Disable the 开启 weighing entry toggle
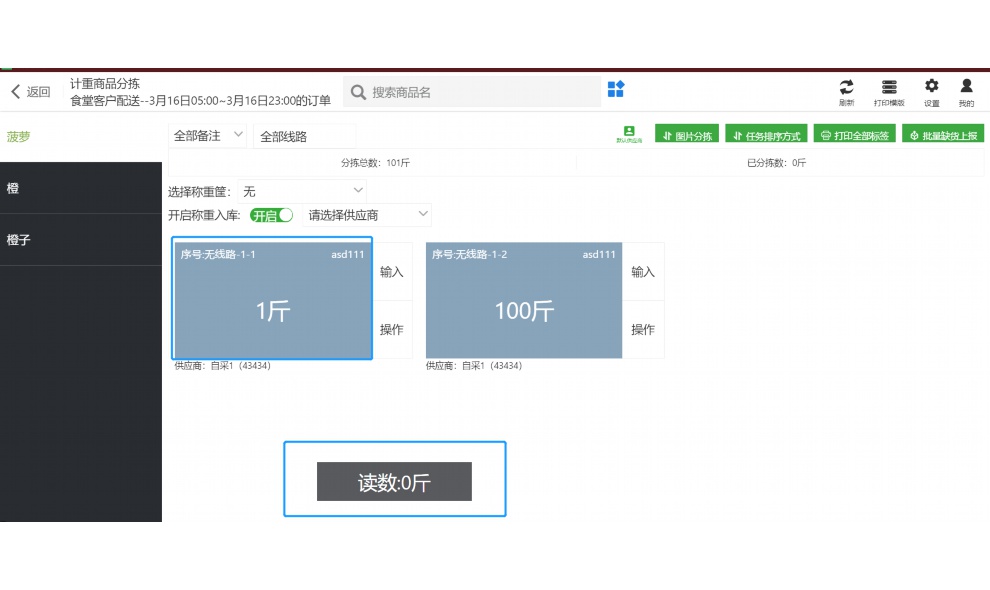Screen dimensions: 990x590 point(270,214)
